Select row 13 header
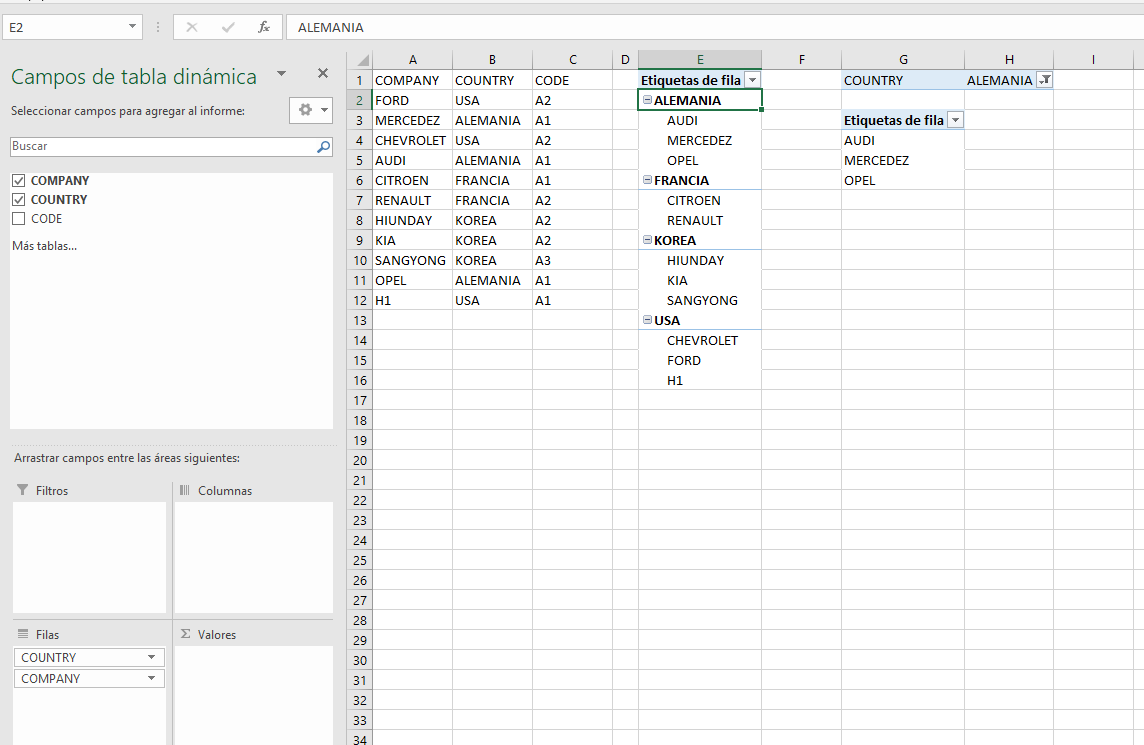The image size is (1144, 745). pyautogui.click(x=360, y=320)
